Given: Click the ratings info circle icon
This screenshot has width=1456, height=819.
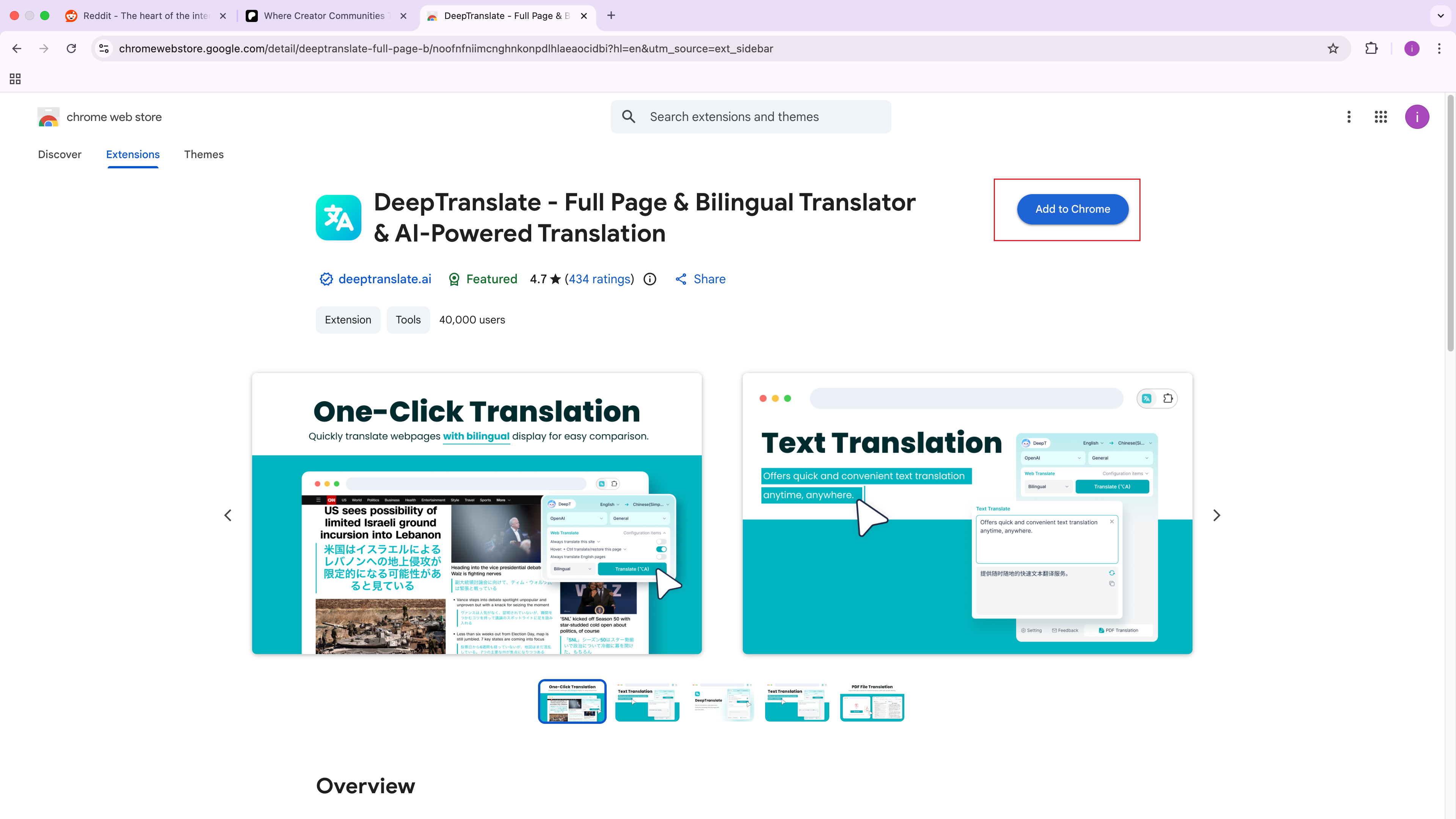Looking at the screenshot, I should (650, 279).
